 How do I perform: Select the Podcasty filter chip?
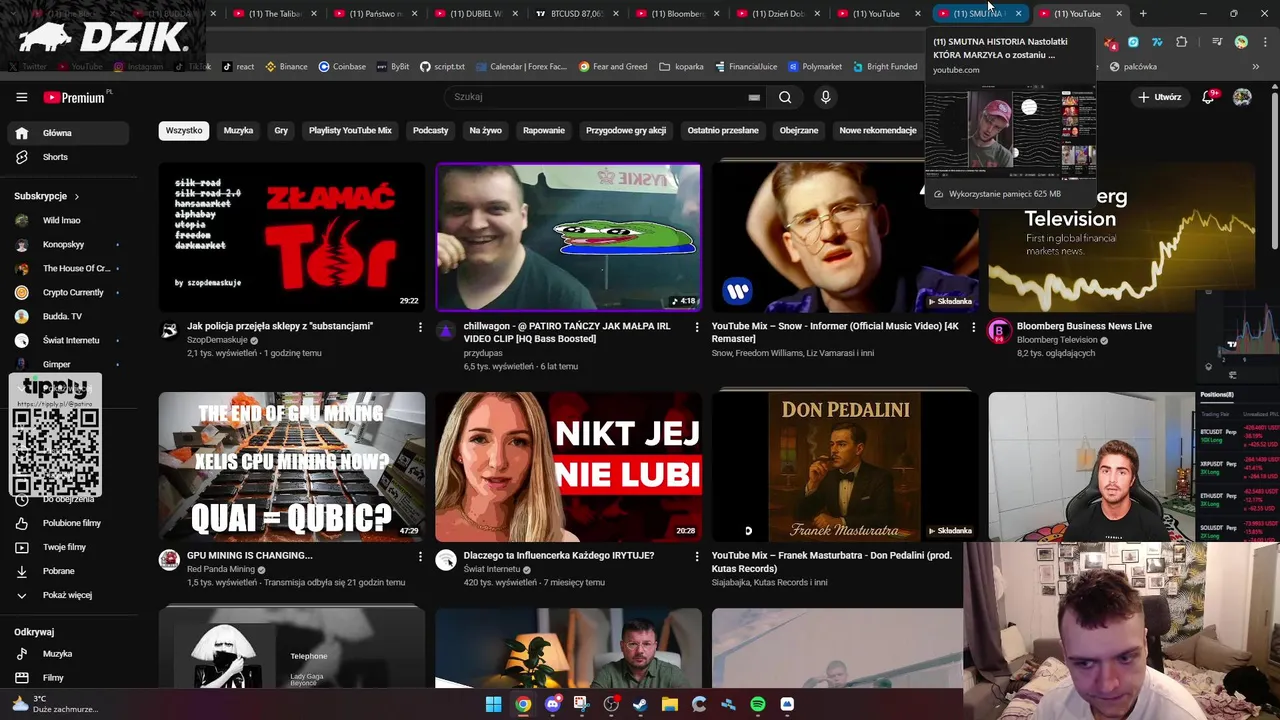[x=431, y=131]
